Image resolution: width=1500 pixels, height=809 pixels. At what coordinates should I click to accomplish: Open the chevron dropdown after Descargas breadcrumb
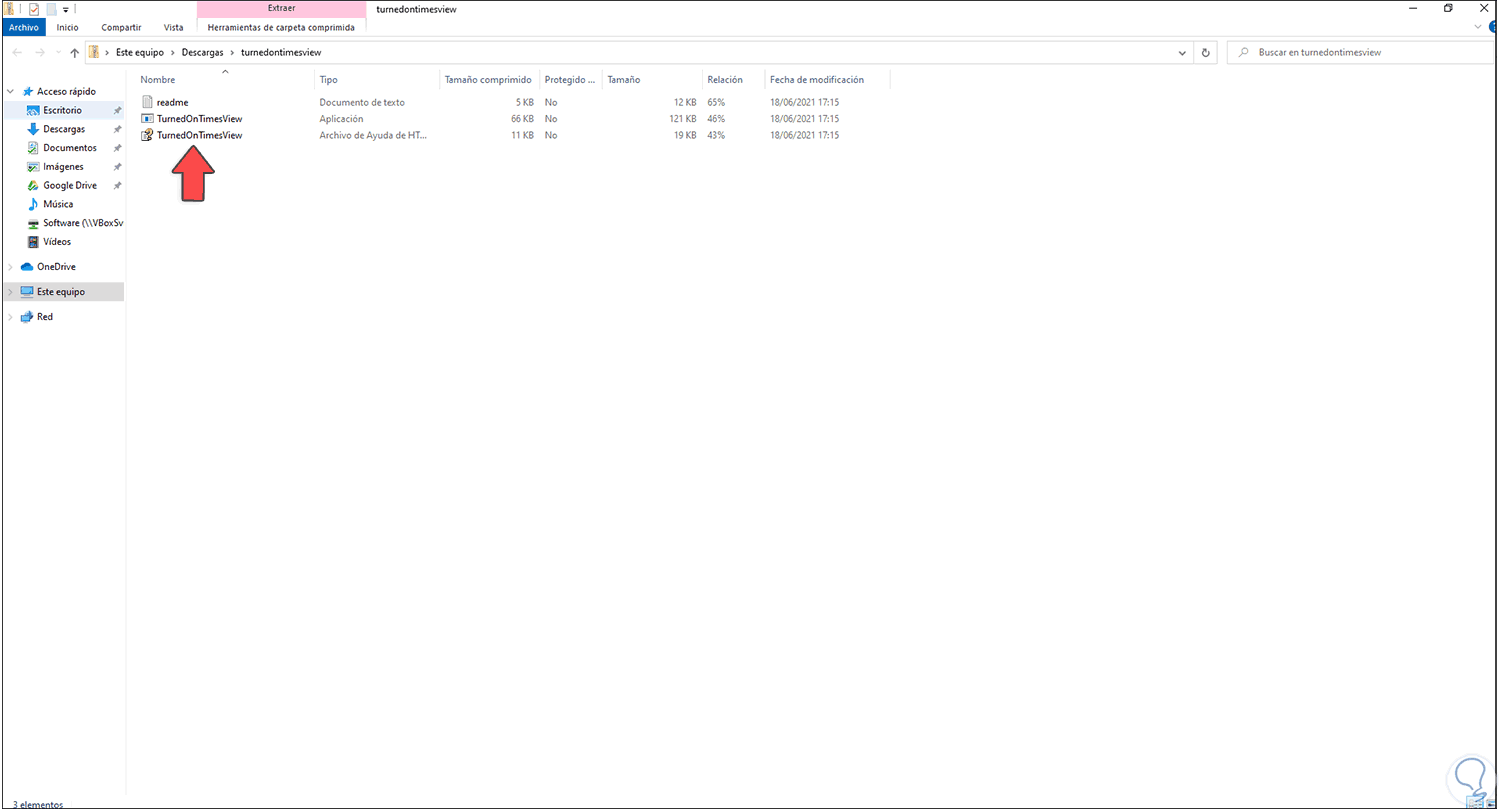pyautogui.click(x=233, y=52)
